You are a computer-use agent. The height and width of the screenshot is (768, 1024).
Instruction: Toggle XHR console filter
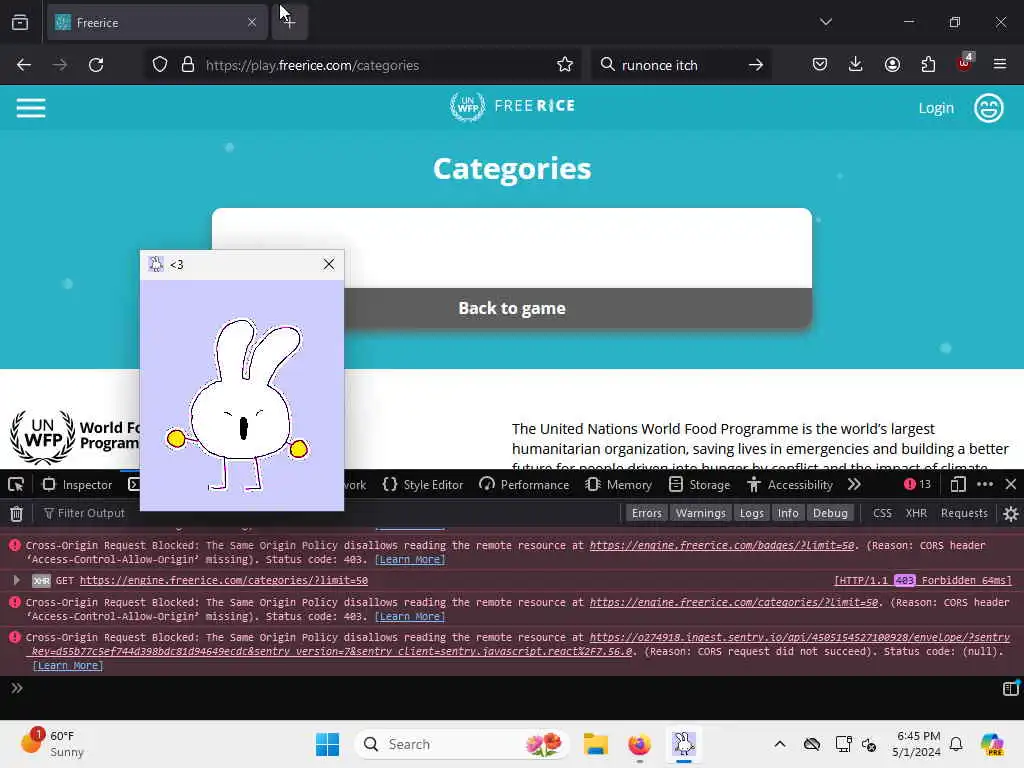click(x=916, y=513)
